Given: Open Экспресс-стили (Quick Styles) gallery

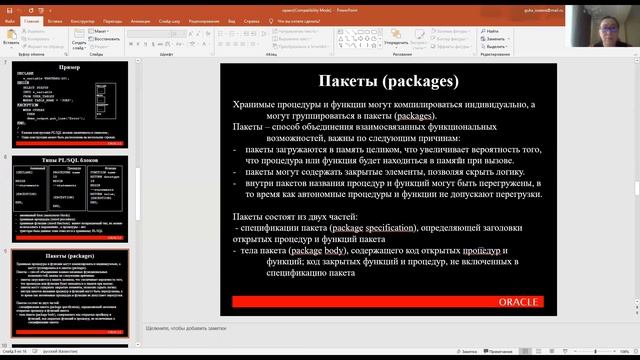Looking at the screenshot, I should (x=419, y=39).
